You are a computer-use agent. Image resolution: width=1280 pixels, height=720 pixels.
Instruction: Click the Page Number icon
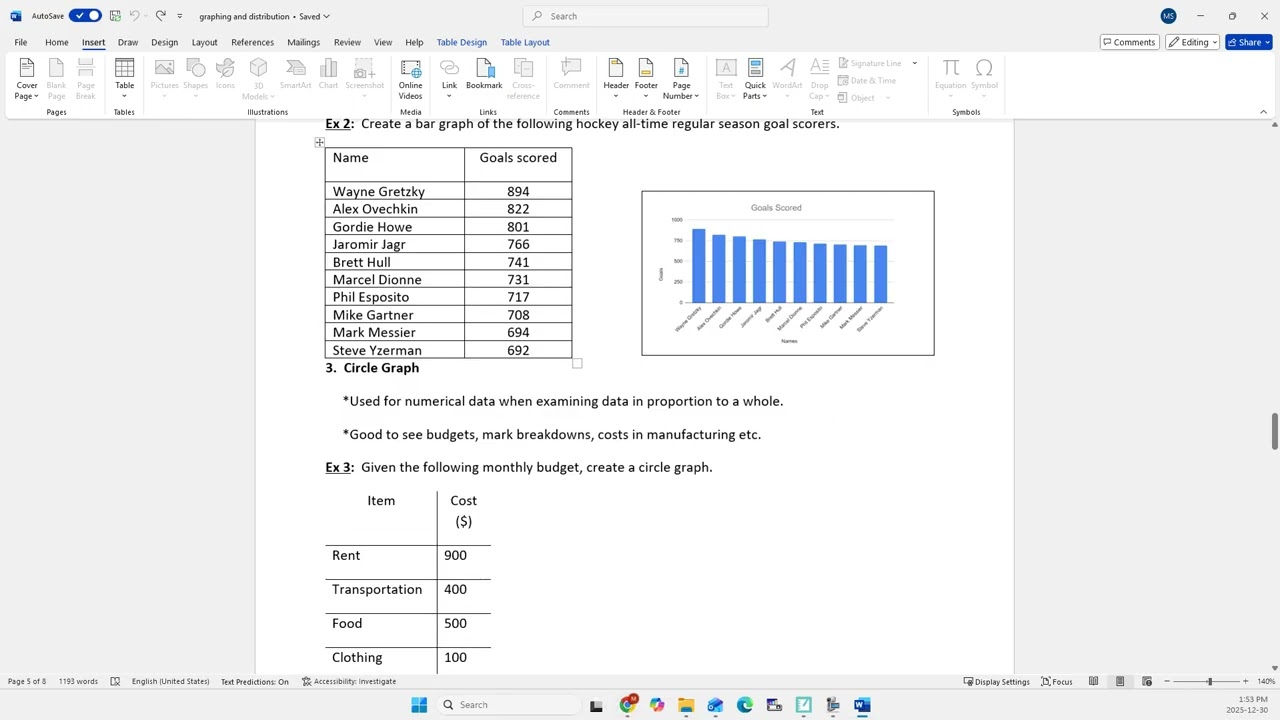tap(681, 79)
